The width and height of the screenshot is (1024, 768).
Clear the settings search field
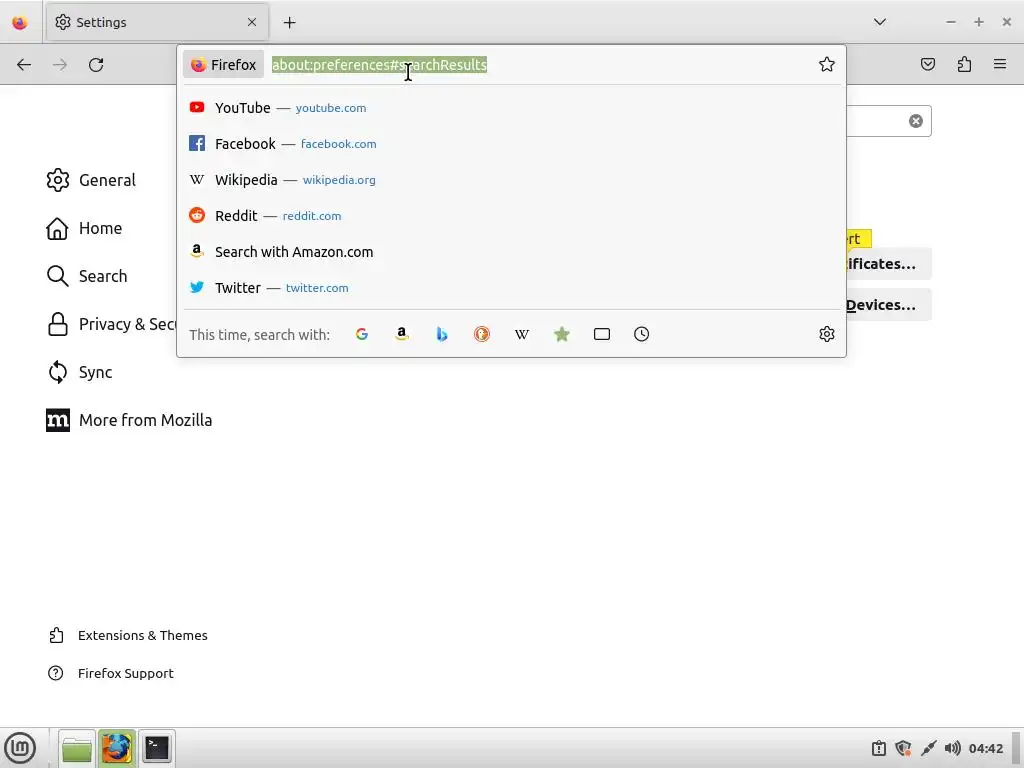[x=916, y=121]
